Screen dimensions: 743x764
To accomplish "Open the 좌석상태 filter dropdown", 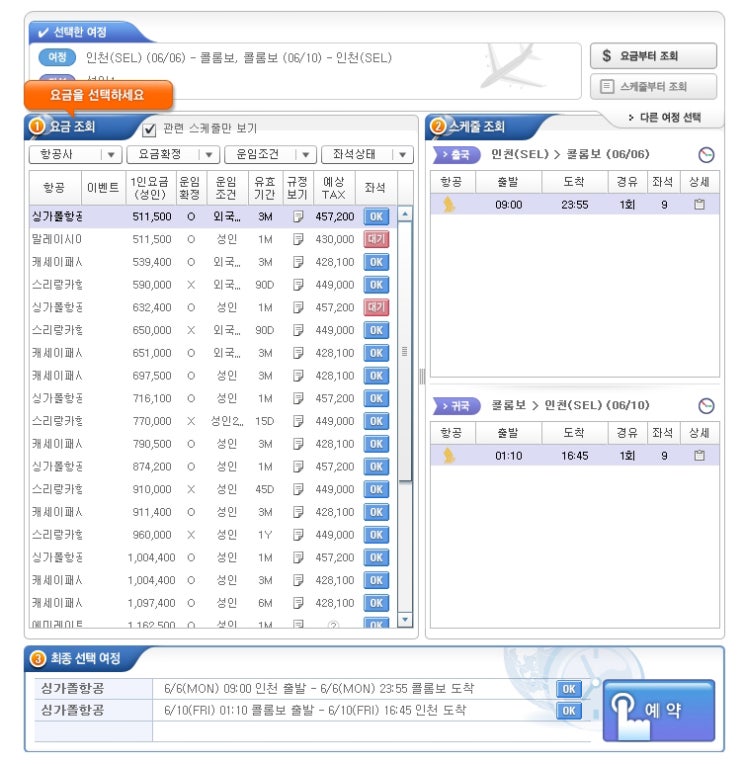I will pos(367,155).
